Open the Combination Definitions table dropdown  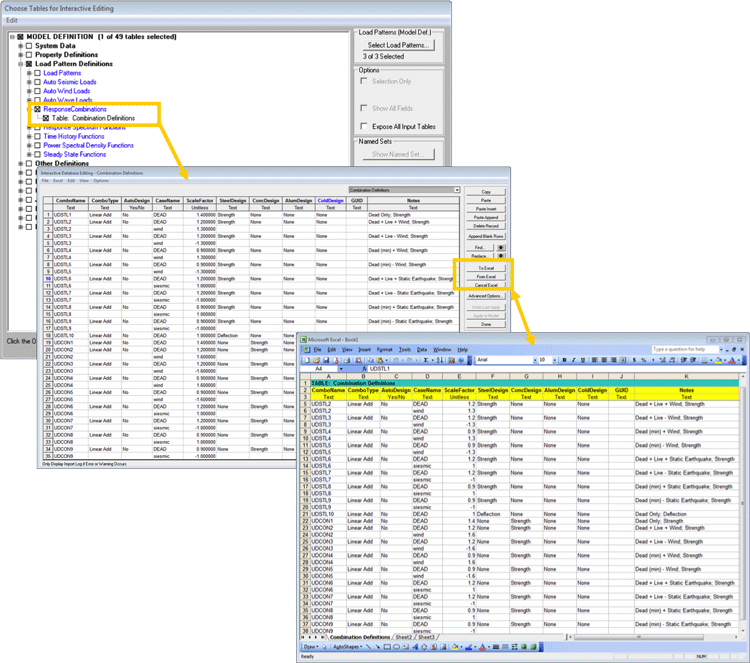pyautogui.click(x=457, y=190)
